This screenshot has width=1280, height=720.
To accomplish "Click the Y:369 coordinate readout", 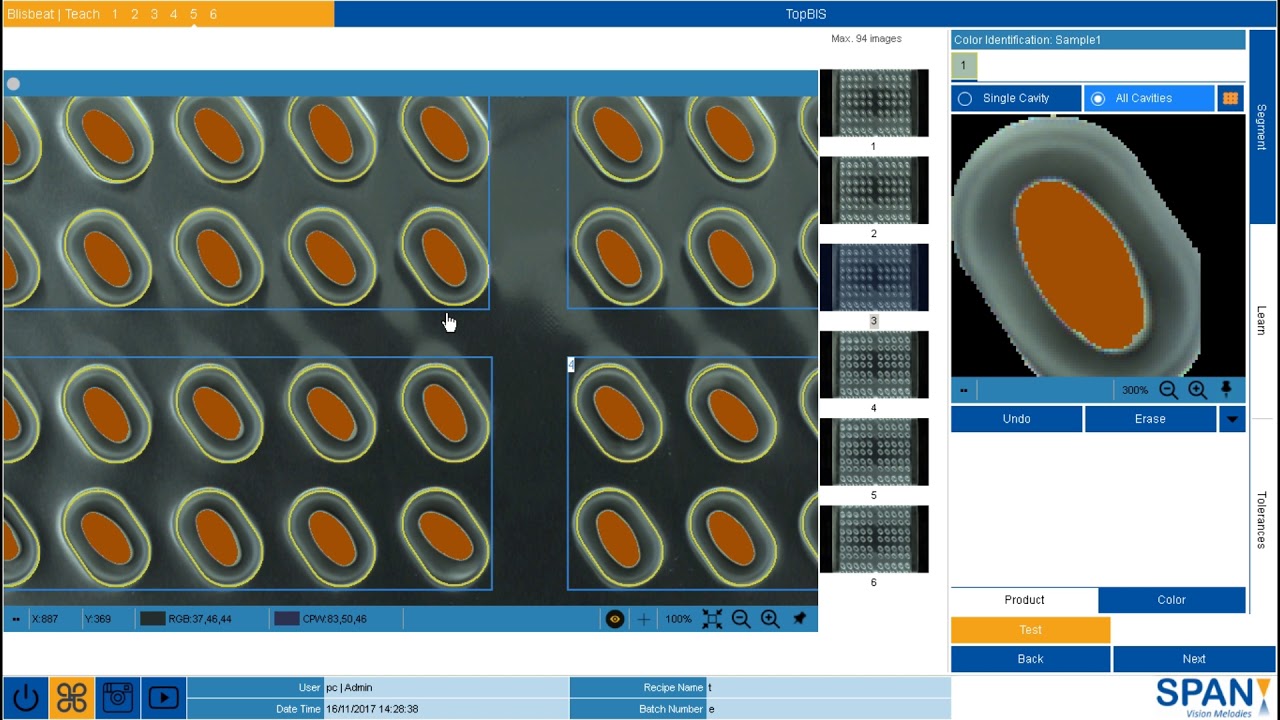I will (x=98, y=619).
